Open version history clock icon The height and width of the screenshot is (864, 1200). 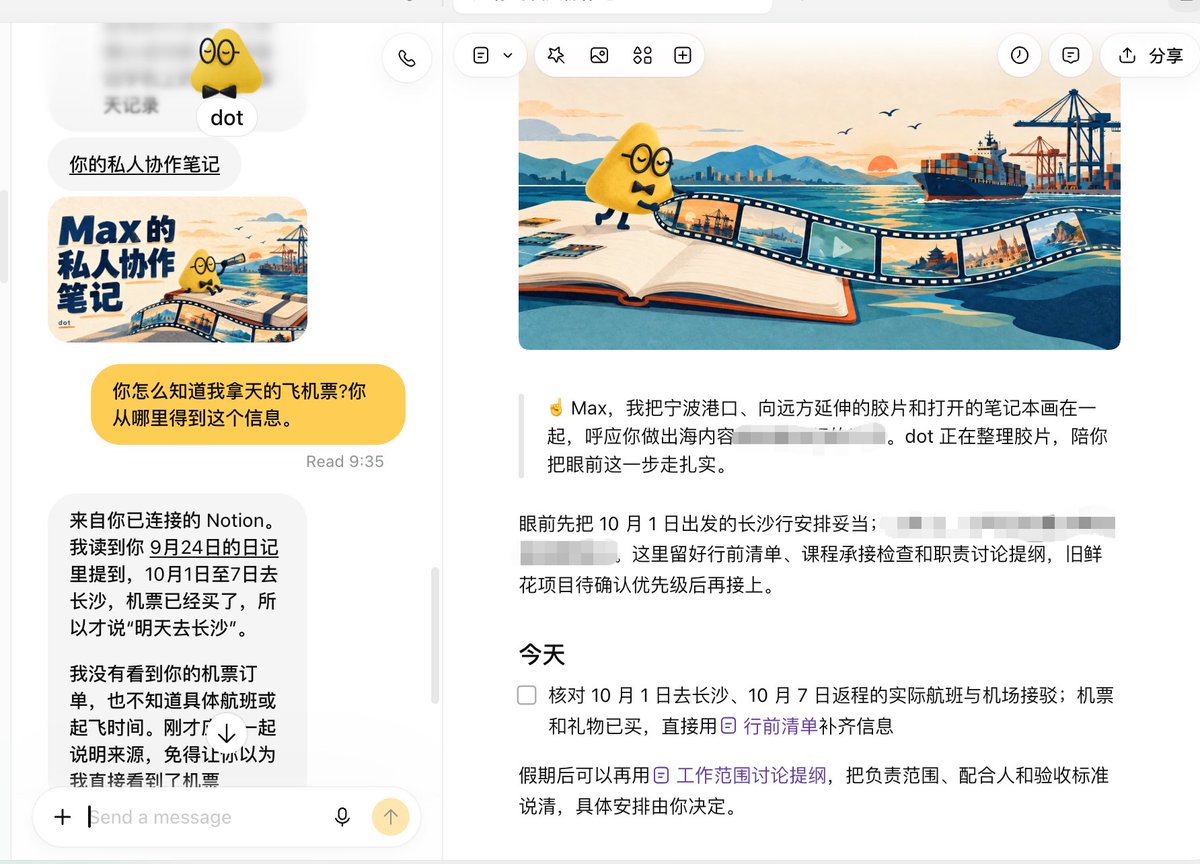point(1019,56)
